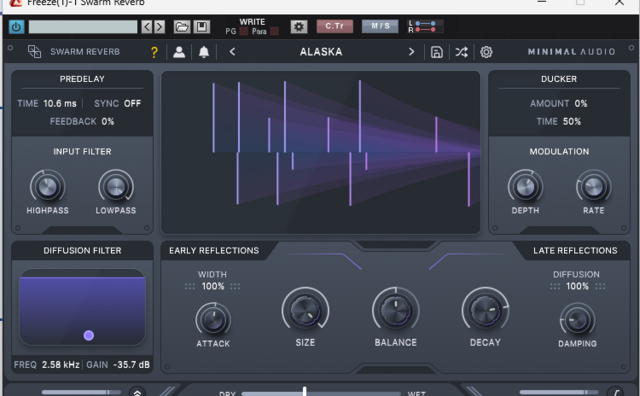Screen dimensions: 640x396
Task: Click the Swarm Reverb logo icon
Action: 34,51
